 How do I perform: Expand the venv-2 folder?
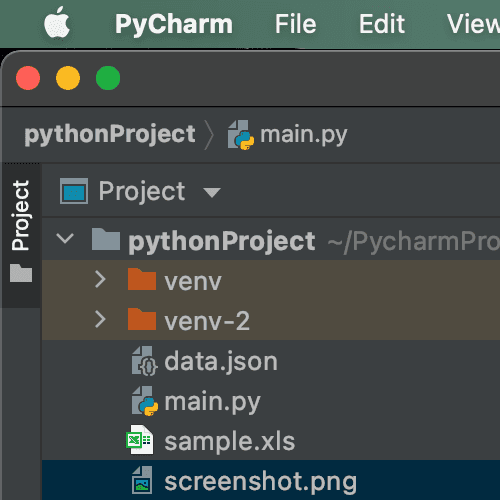click(x=100, y=319)
